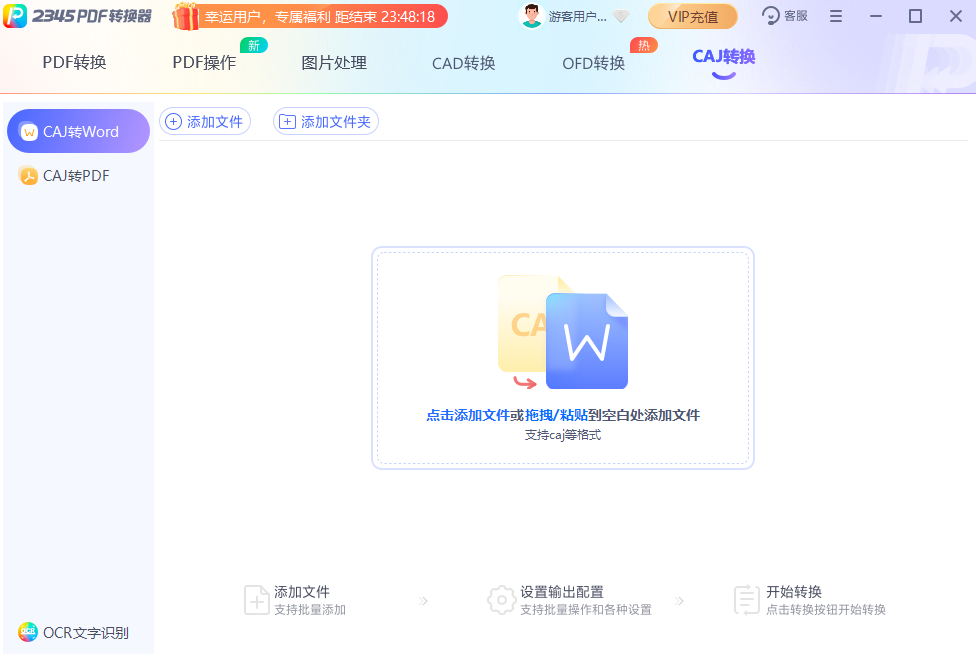Image resolution: width=976 pixels, height=658 pixels.
Task: Click the OCR文字识别 colorful icon
Action: pyautogui.click(x=28, y=632)
